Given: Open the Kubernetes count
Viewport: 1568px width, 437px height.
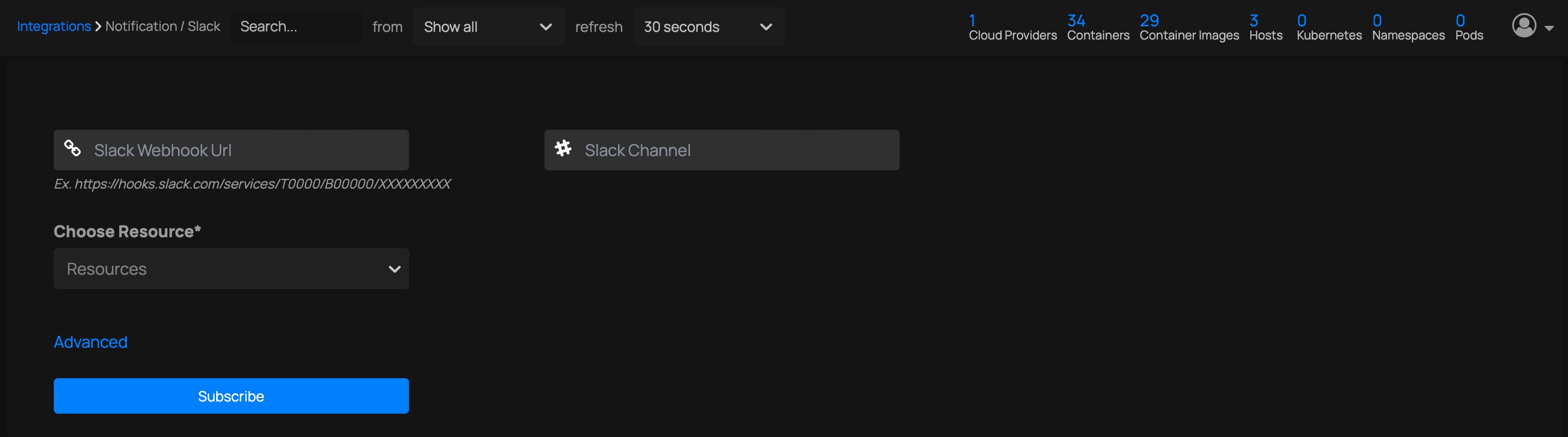Looking at the screenshot, I should 1329,28.
